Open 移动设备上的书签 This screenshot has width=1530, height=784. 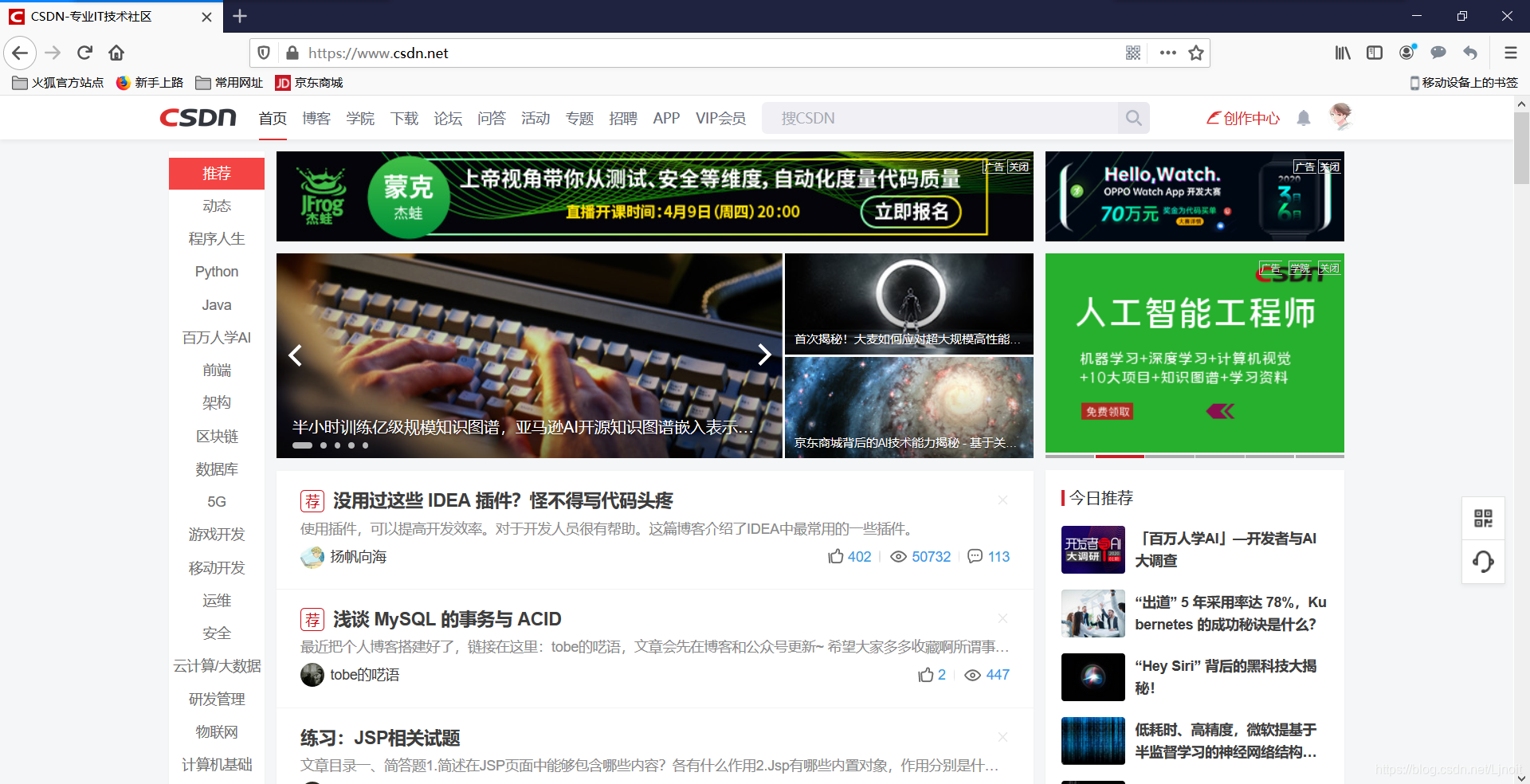point(1464,82)
